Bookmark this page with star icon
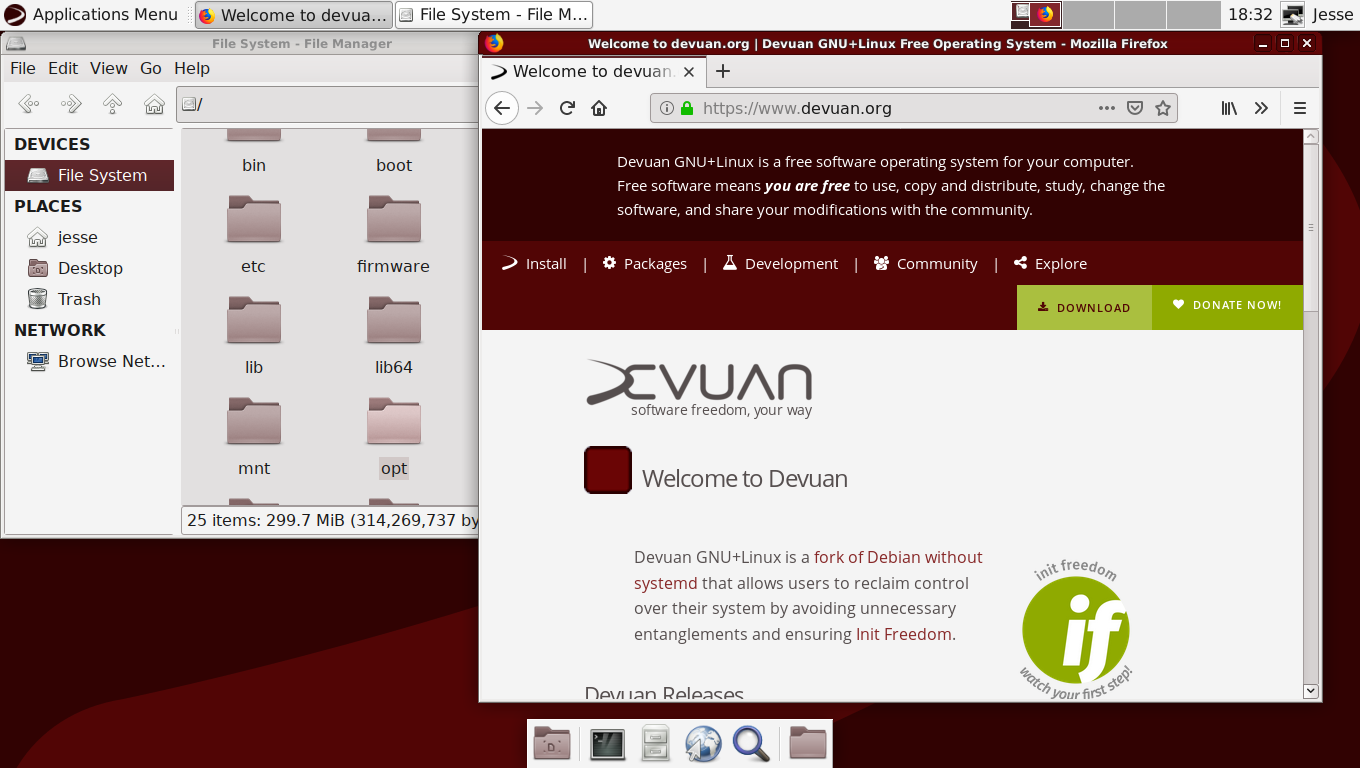 tap(1163, 108)
